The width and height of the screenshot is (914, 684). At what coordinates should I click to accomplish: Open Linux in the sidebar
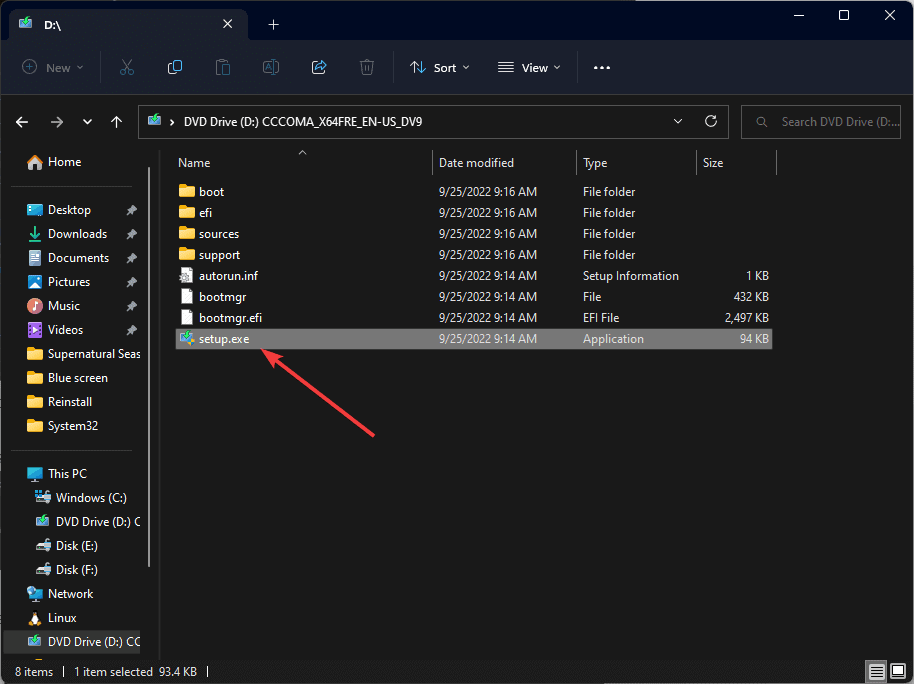(52, 618)
